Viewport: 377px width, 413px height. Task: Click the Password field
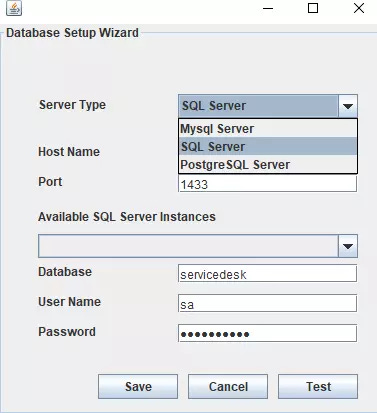[x=267, y=333]
